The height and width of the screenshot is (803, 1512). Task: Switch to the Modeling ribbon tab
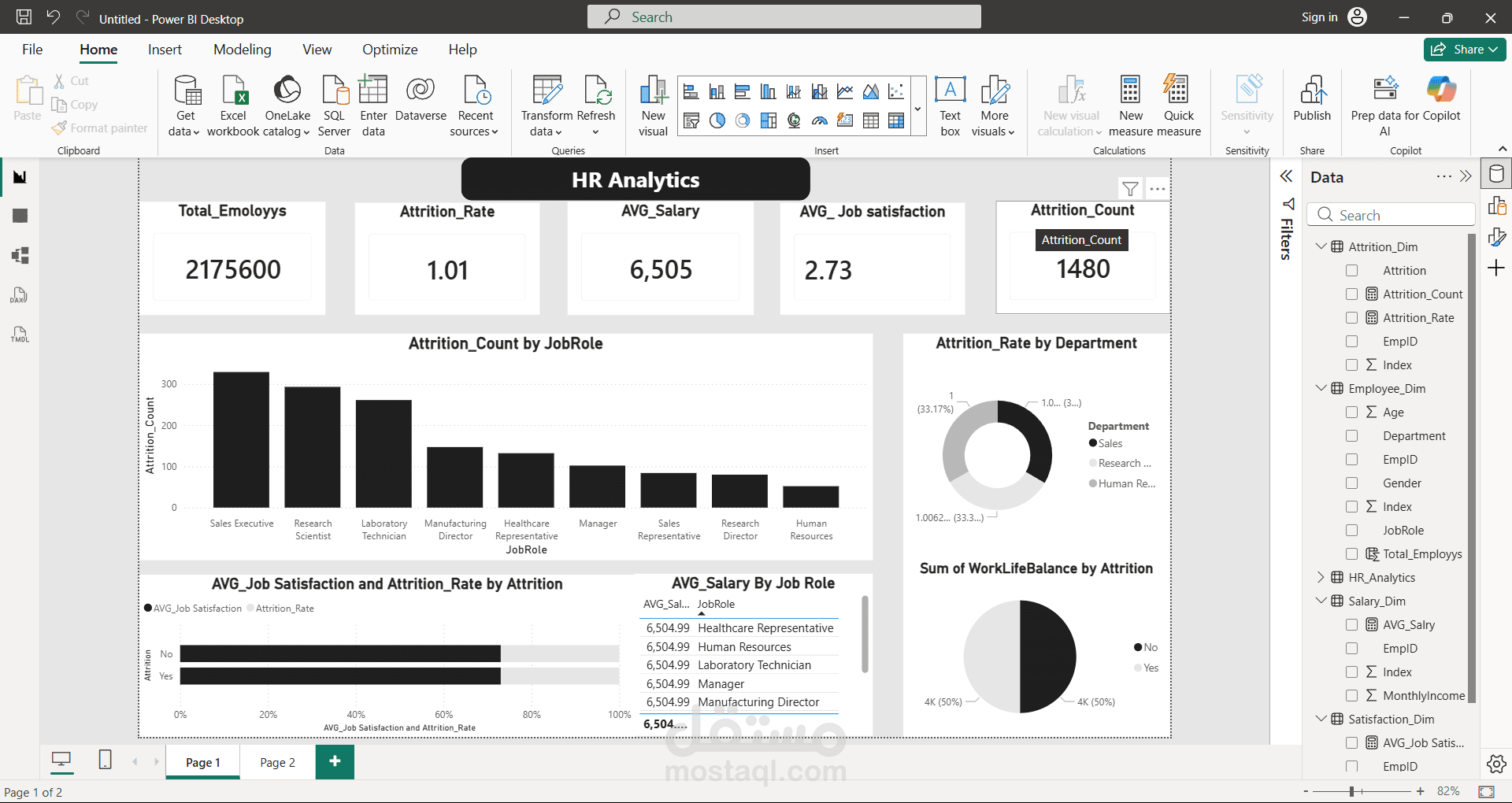coord(242,49)
